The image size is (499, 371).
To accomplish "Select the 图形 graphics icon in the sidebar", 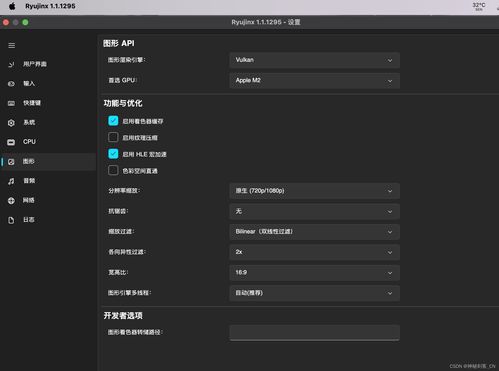I will point(11,162).
